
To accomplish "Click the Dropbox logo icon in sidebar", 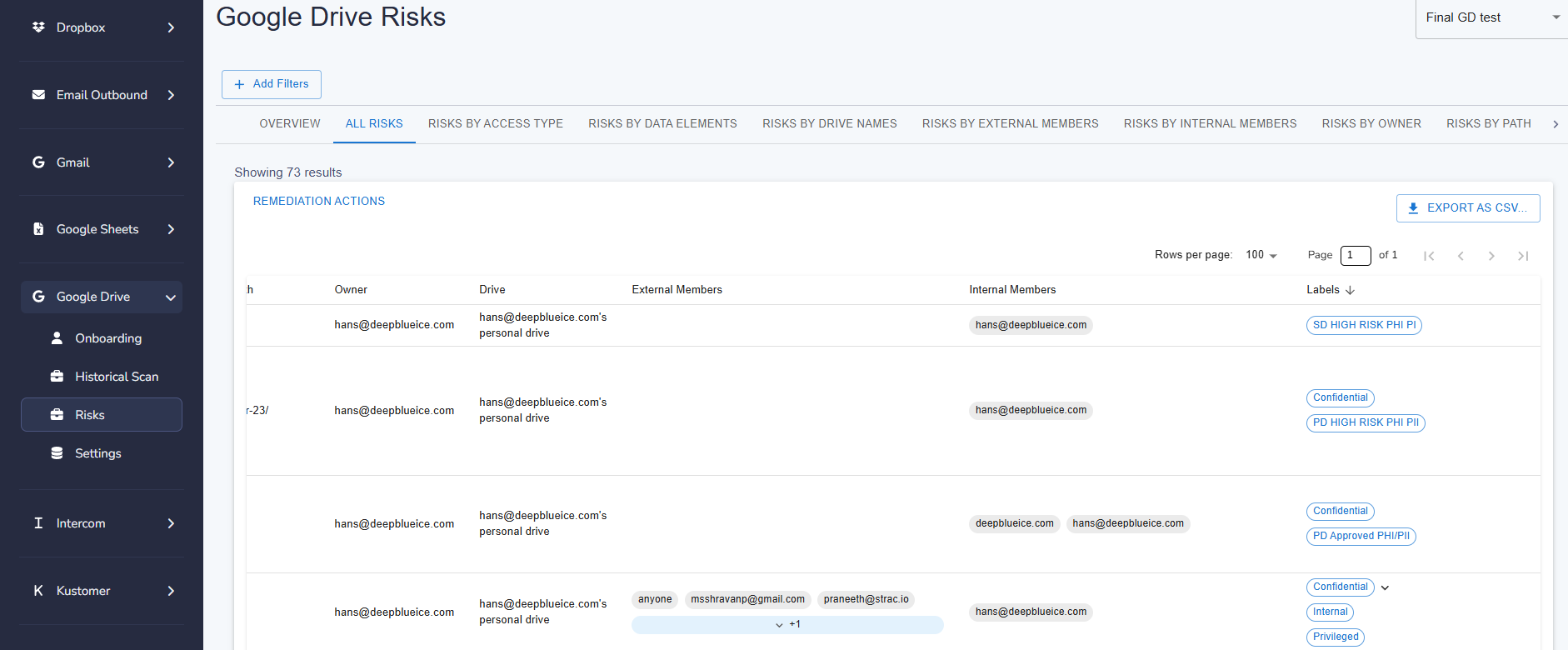I will (38, 27).
